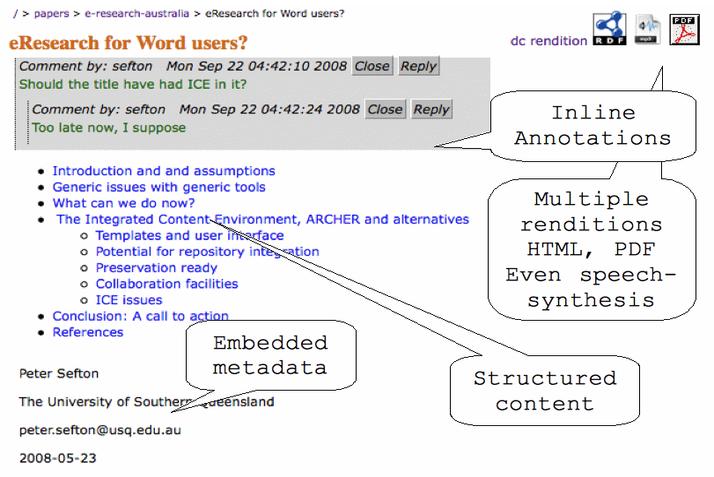Screen dimensions: 714x477
Task: Open the speech audio rendition icon
Action: click(x=648, y=29)
